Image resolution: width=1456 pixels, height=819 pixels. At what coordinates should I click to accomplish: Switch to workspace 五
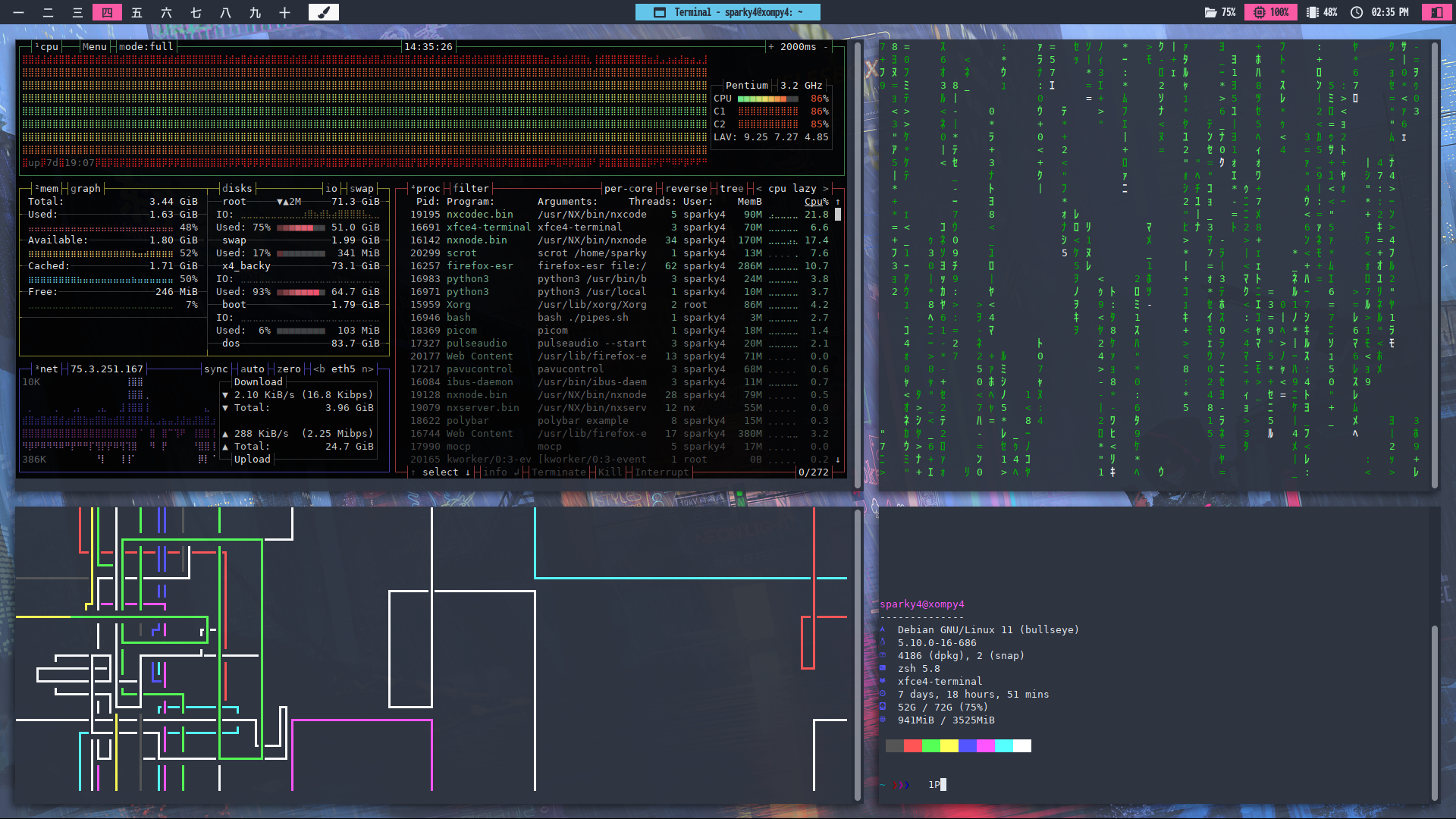pyautogui.click(x=136, y=12)
